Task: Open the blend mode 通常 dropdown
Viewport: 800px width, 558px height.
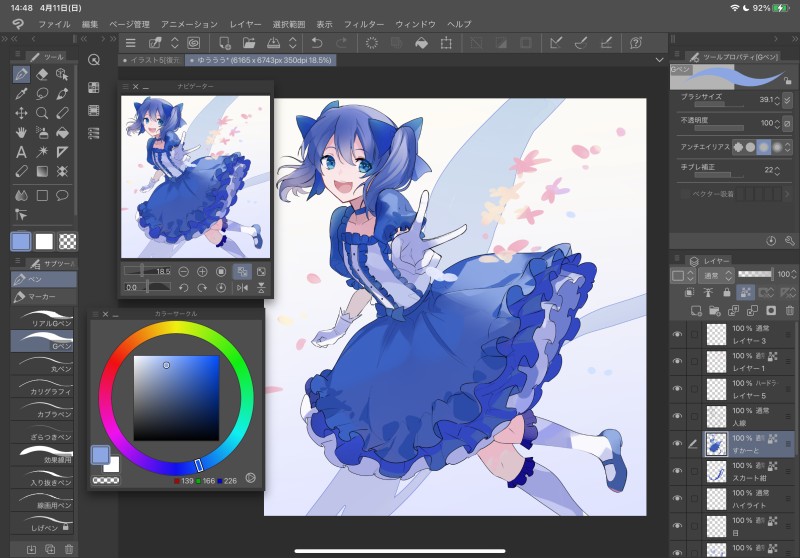Action: pos(716,275)
